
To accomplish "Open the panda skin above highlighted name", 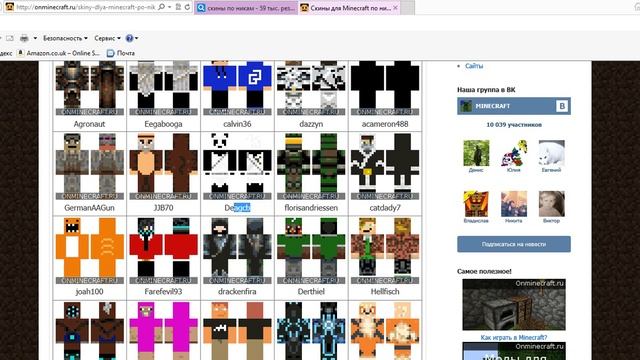I will point(237,166).
